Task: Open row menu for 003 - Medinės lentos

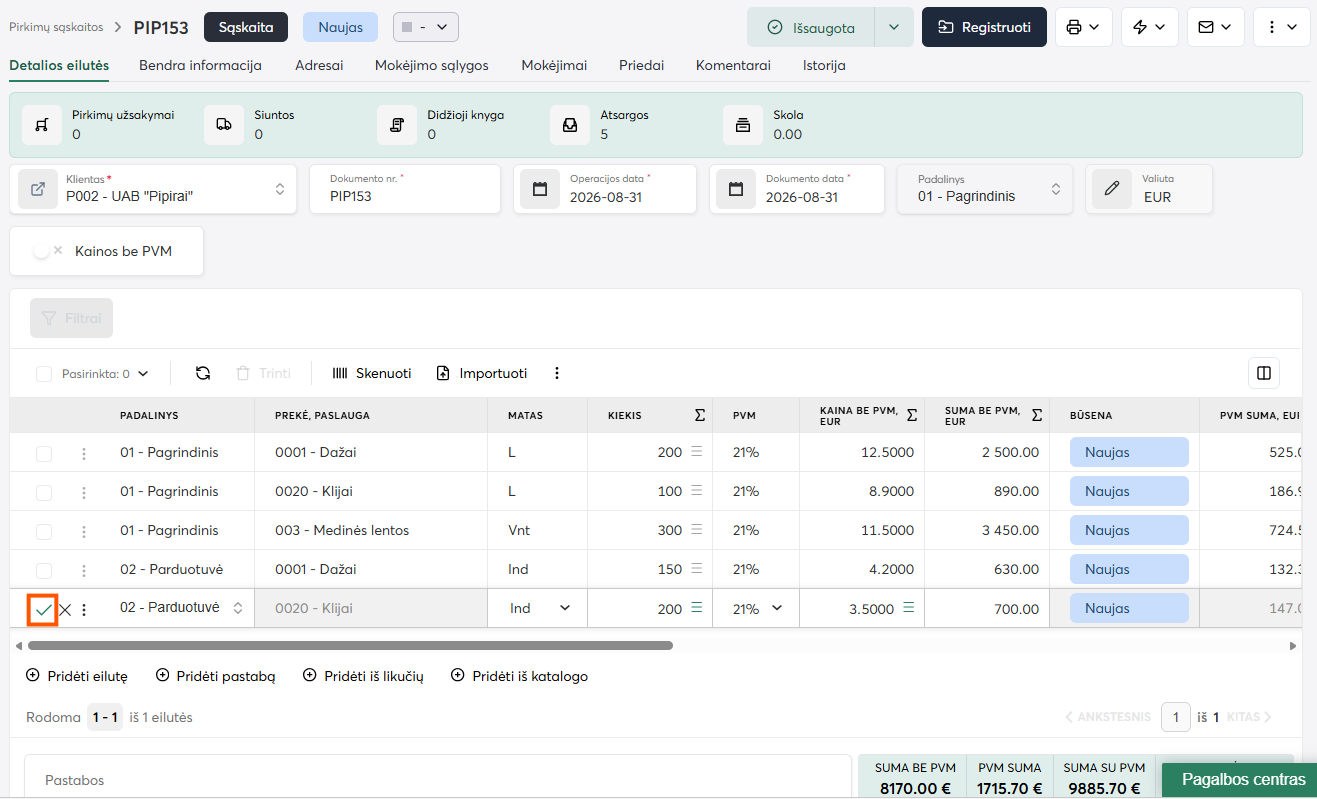Action: click(x=84, y=531)
